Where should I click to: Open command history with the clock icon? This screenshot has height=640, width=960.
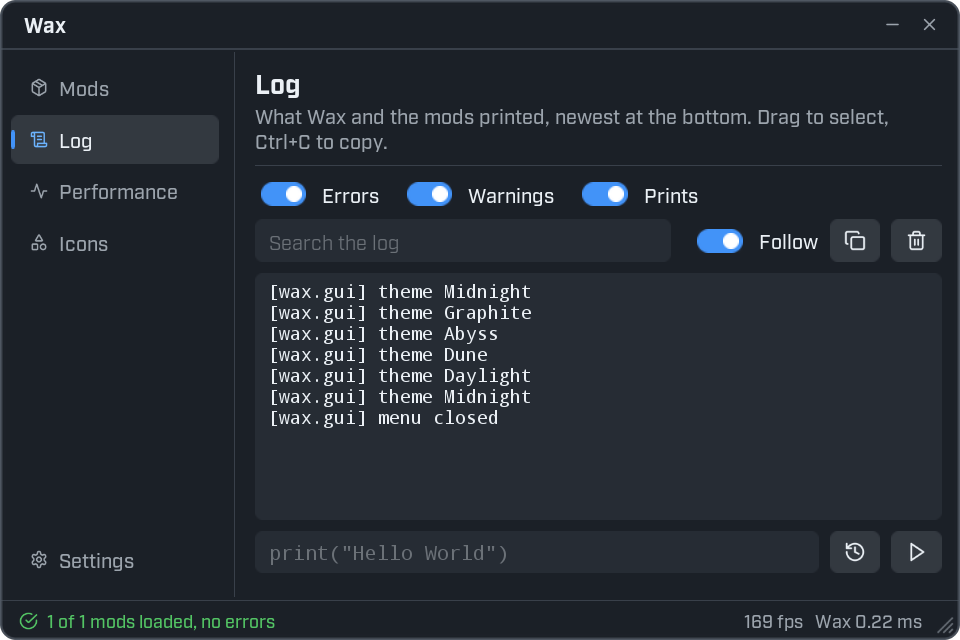pos(855,552)
